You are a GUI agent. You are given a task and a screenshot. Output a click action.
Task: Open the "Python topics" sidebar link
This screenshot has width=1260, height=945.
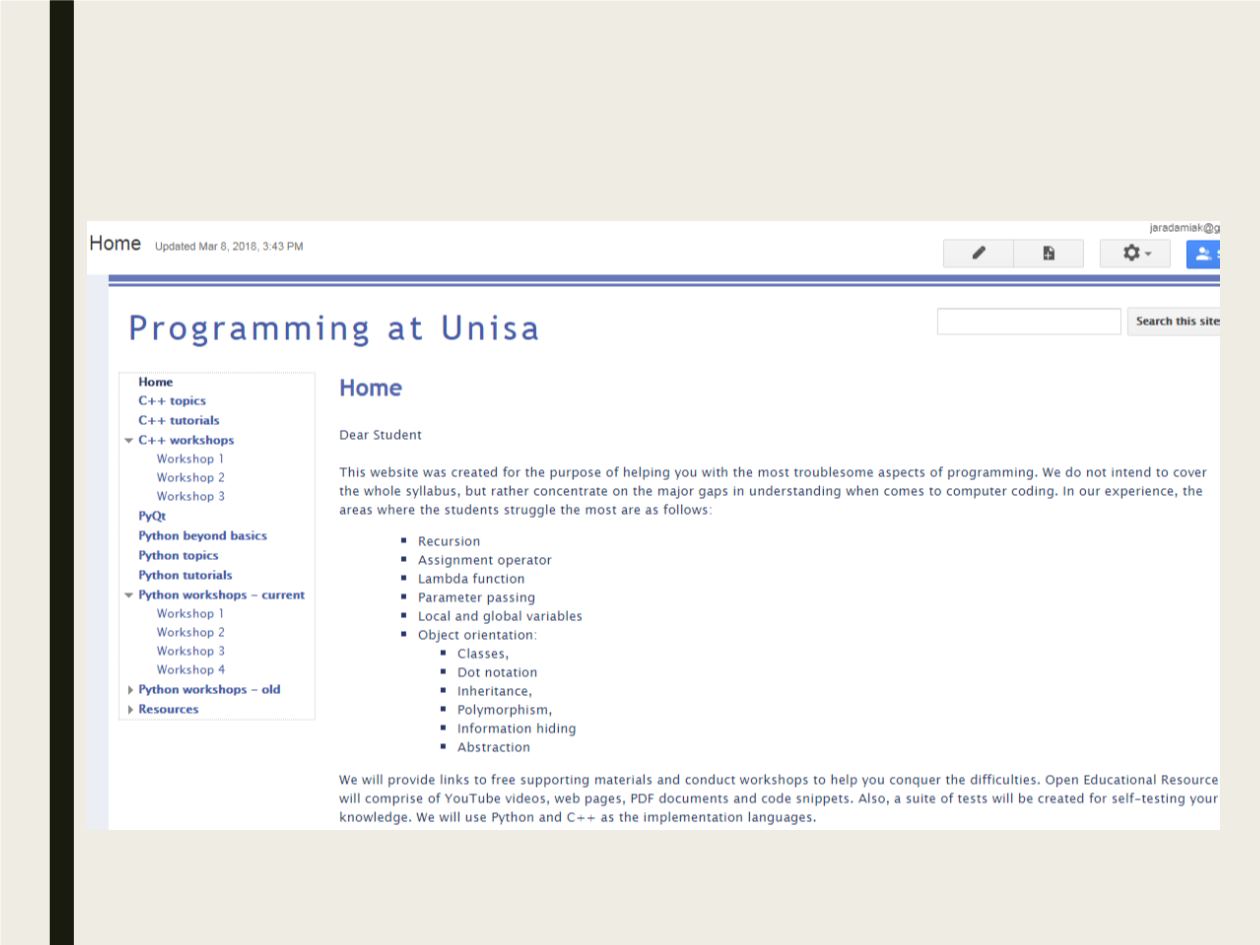(178, 555)
